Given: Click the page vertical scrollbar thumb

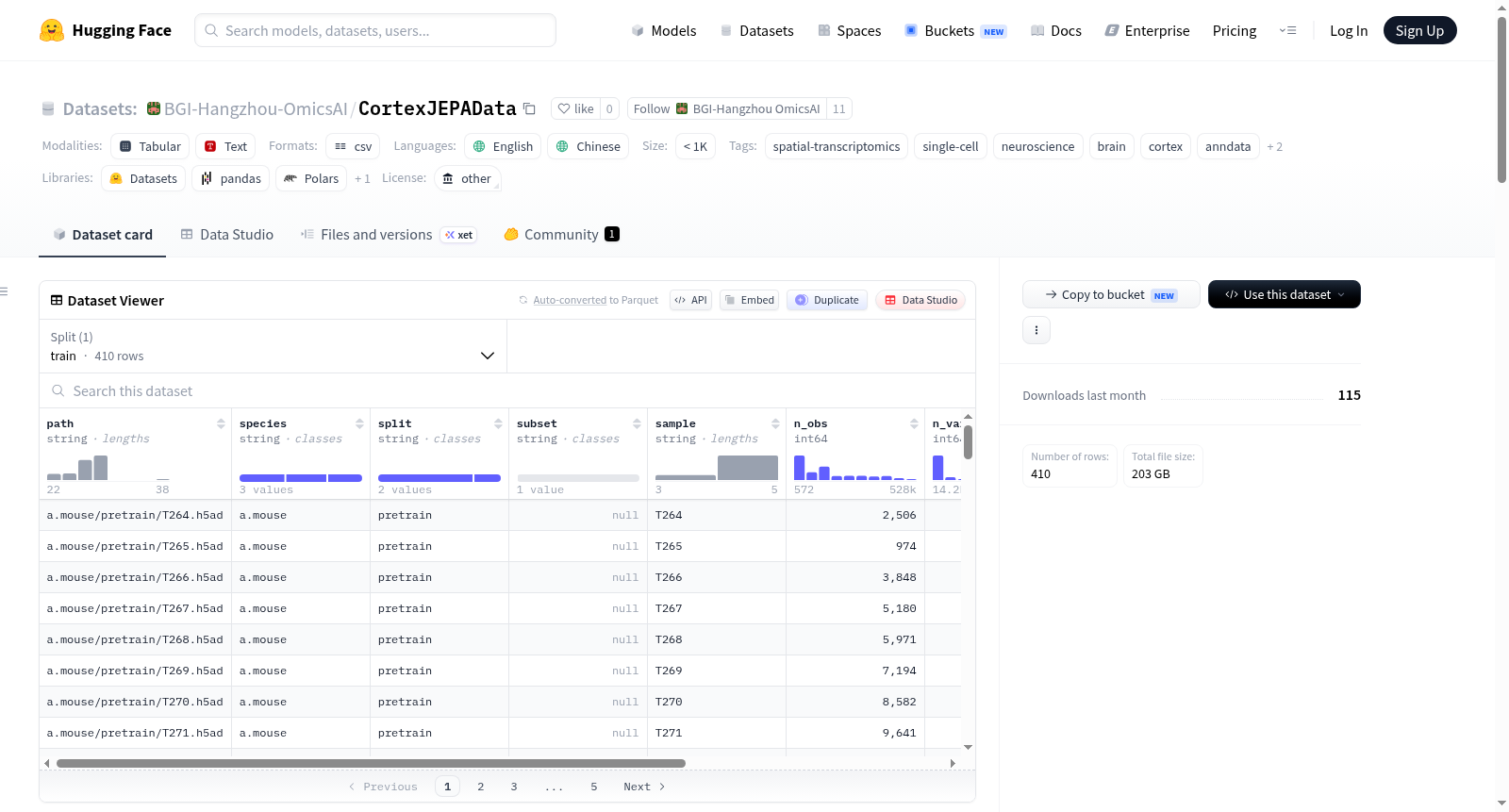Looking at the screenshot, I should pos(1501,99).
